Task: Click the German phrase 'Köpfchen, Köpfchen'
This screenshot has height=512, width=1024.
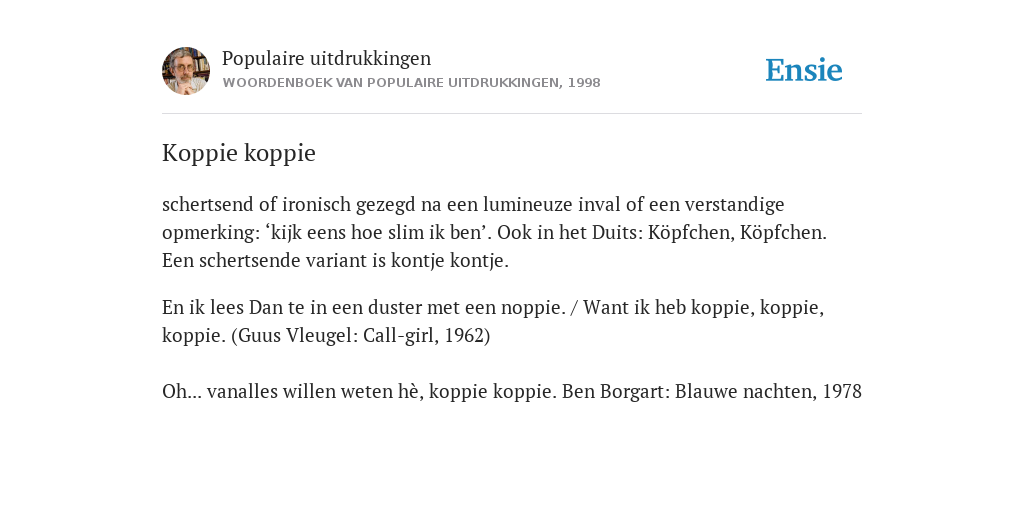Action: pos(735,232)
